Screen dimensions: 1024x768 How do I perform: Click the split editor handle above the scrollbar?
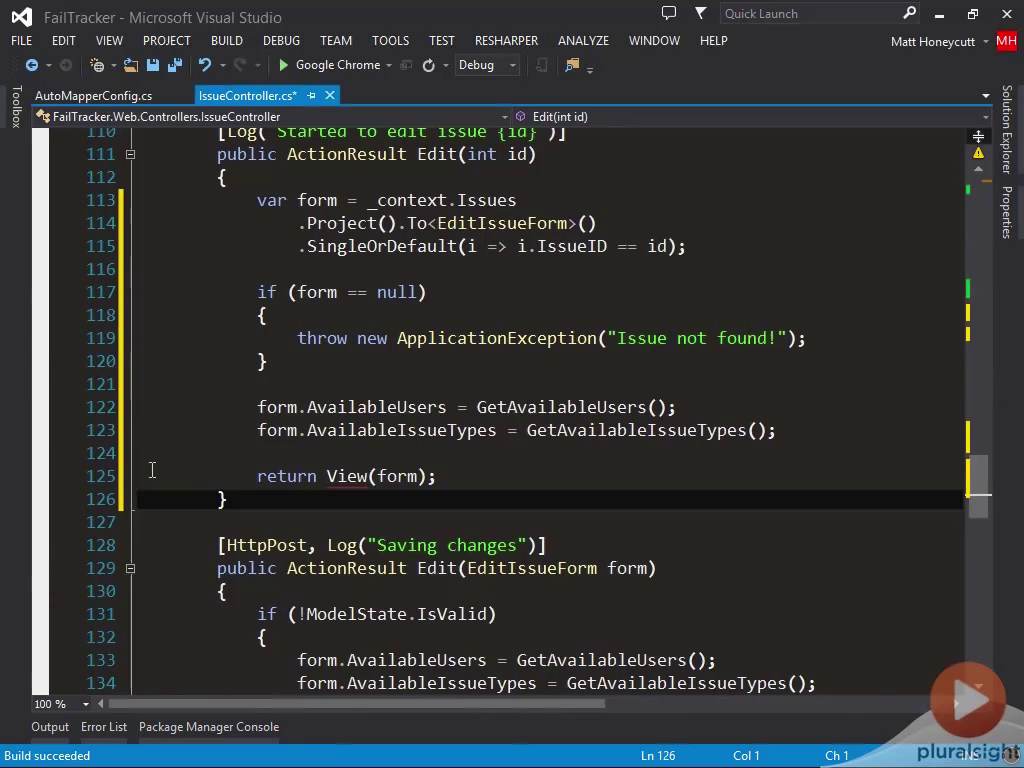pyautogui.click(x=978, y=136)
